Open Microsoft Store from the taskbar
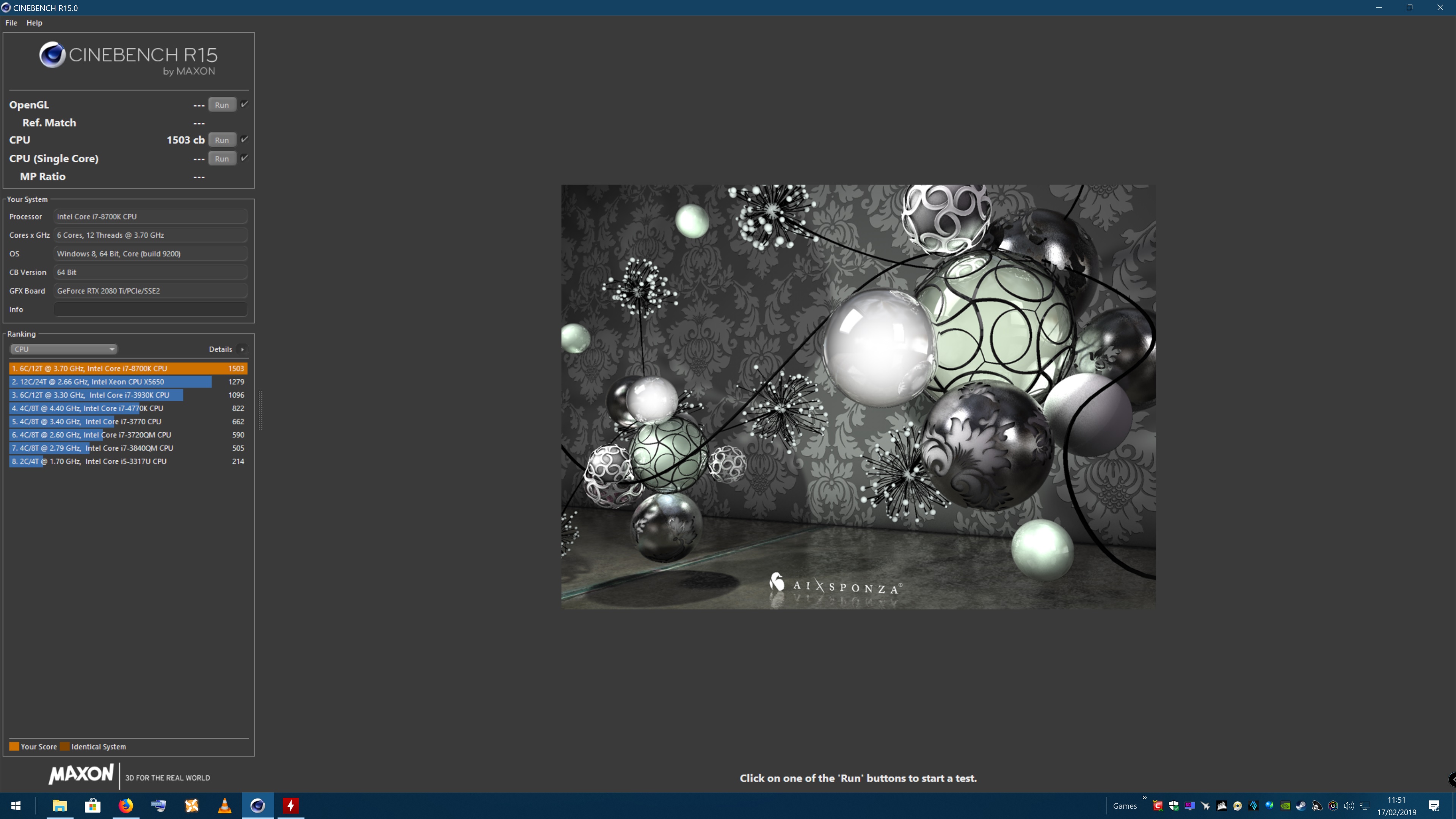The height and width of the screenshot is (819, 1456). [93, 806]
